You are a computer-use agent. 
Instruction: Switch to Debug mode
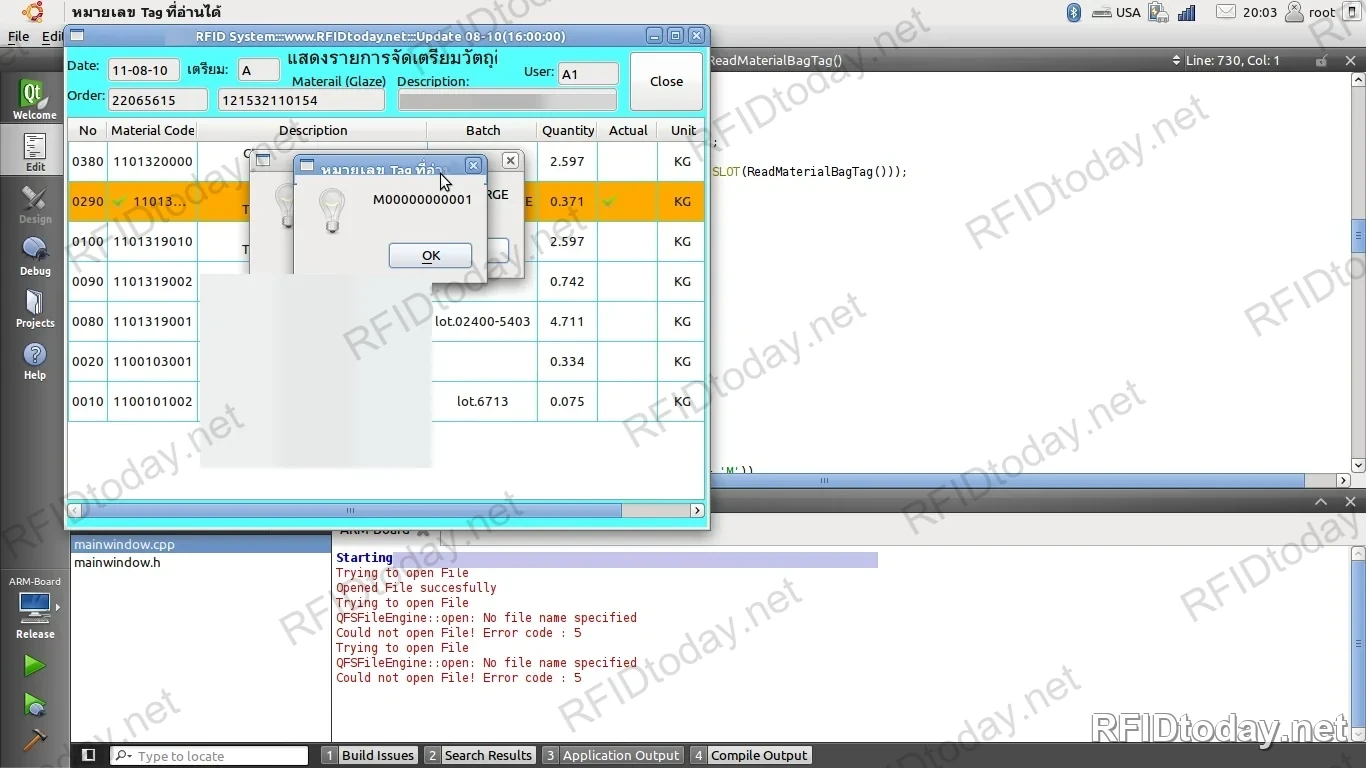34,256
